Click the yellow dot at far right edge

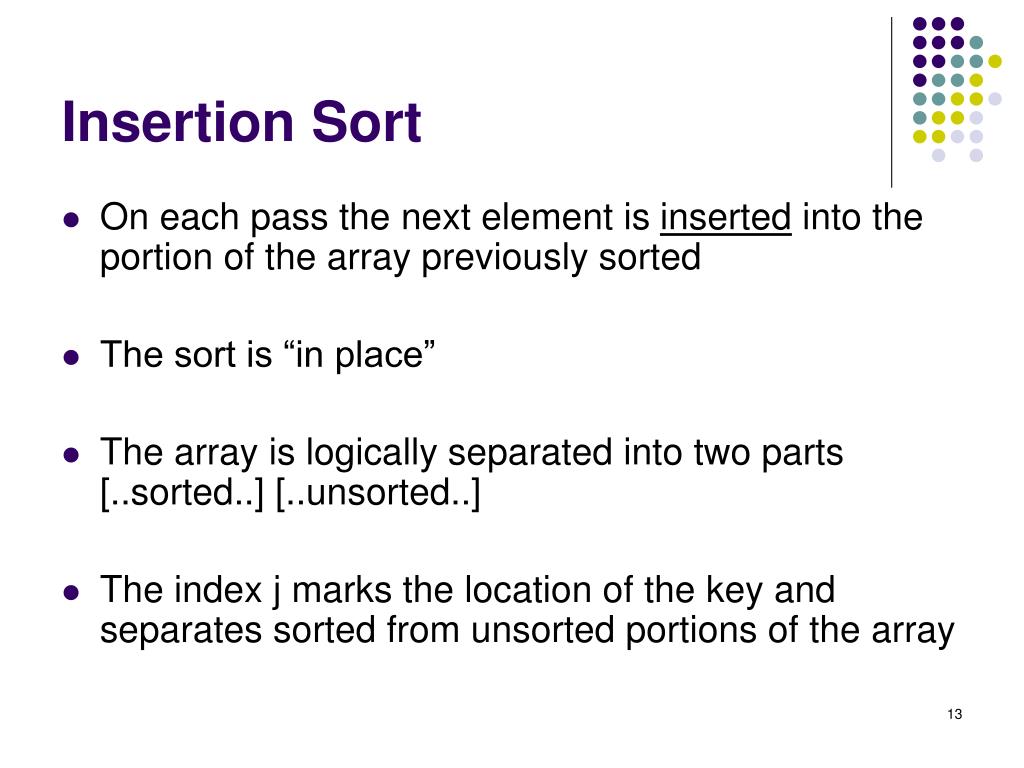click(x=995, y=61)
